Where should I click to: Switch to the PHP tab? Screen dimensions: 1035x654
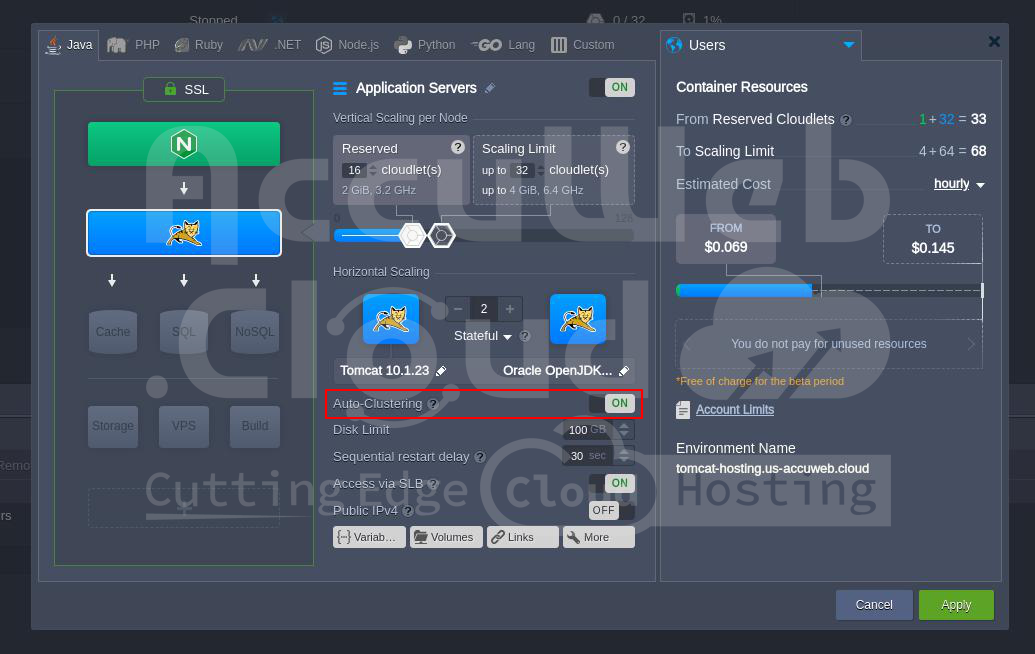[x=134, y=45]
